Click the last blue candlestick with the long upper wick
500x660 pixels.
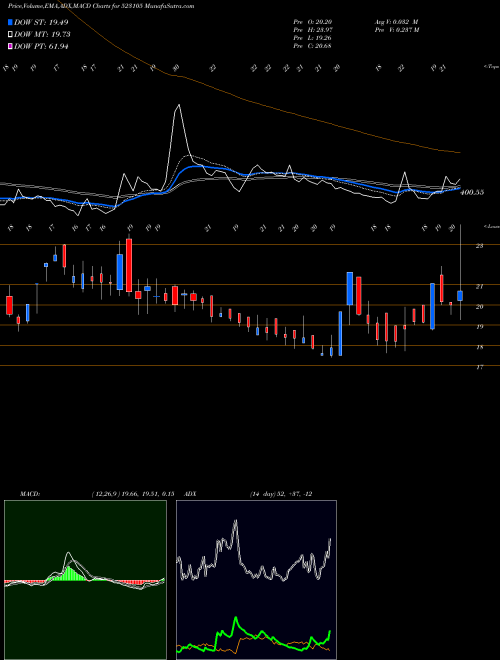coord(460,295)
